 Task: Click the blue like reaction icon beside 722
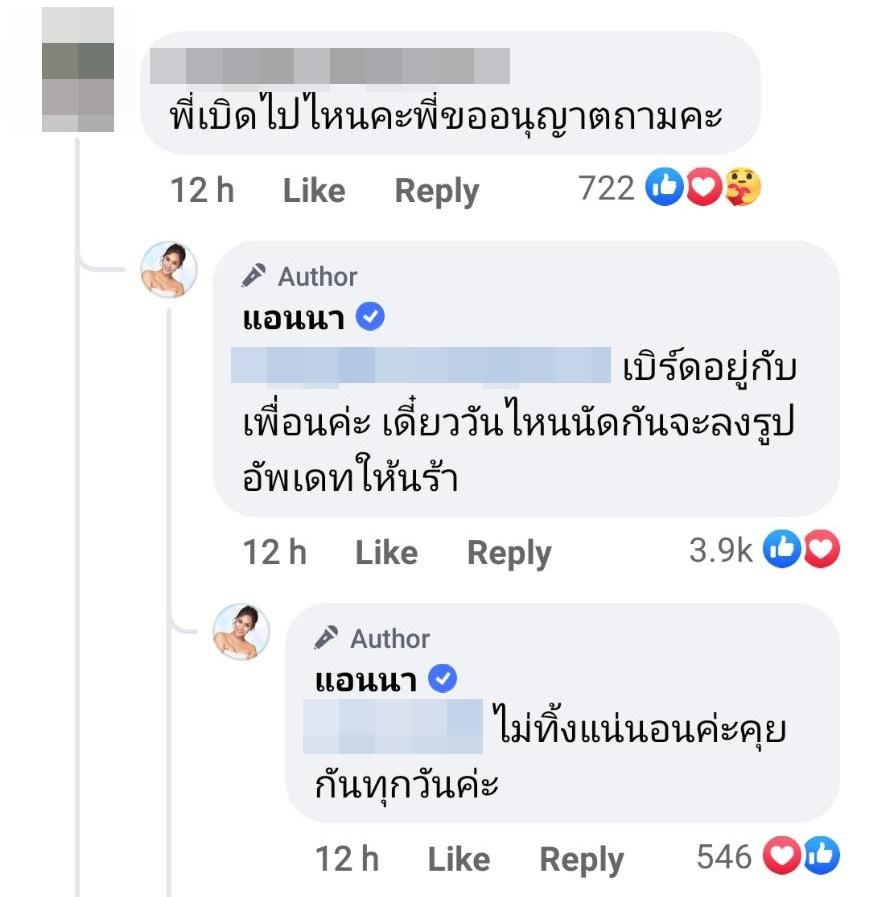[x=664, y=187]
